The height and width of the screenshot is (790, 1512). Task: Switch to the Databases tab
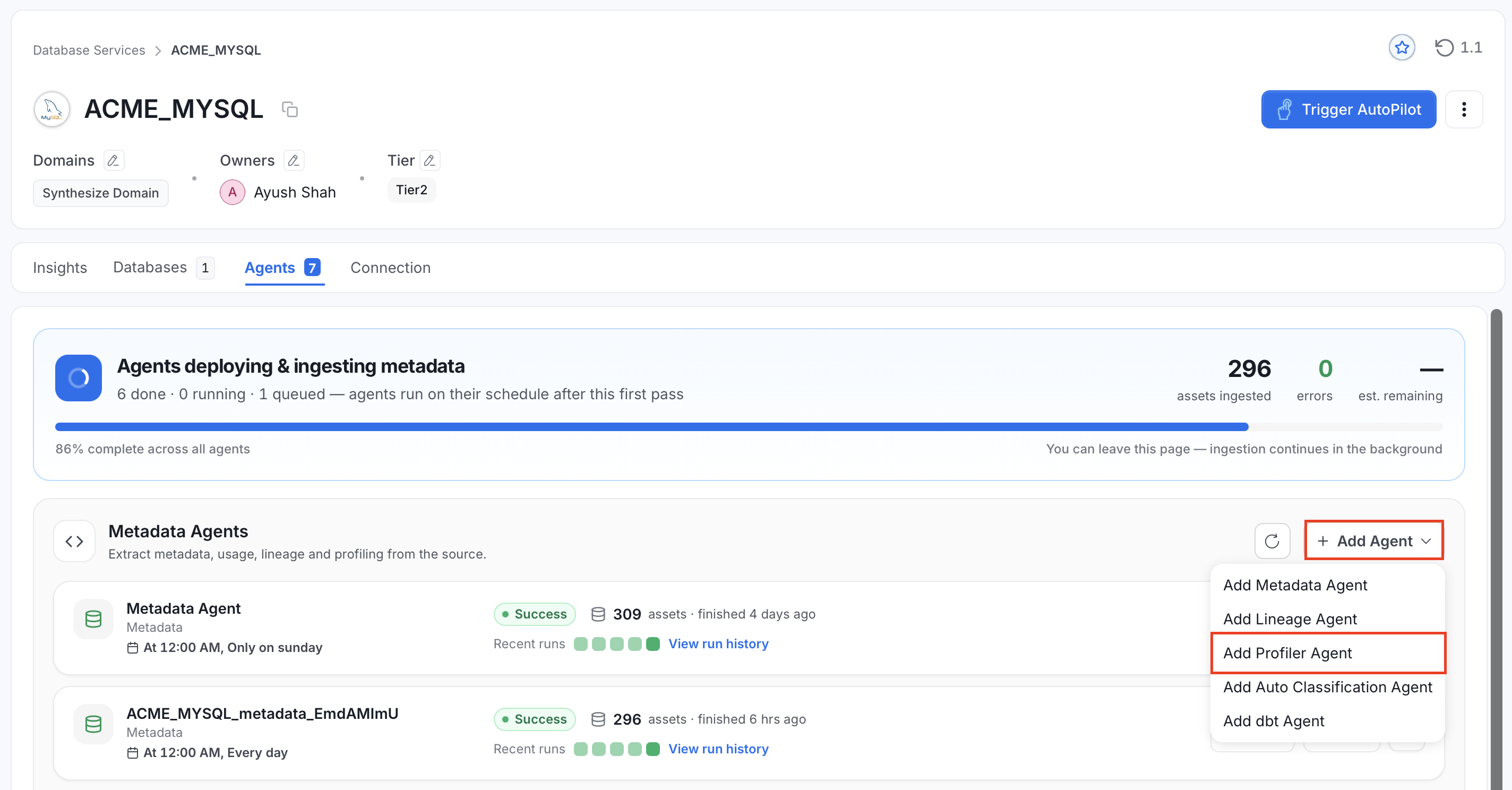(x=164, y=268)
